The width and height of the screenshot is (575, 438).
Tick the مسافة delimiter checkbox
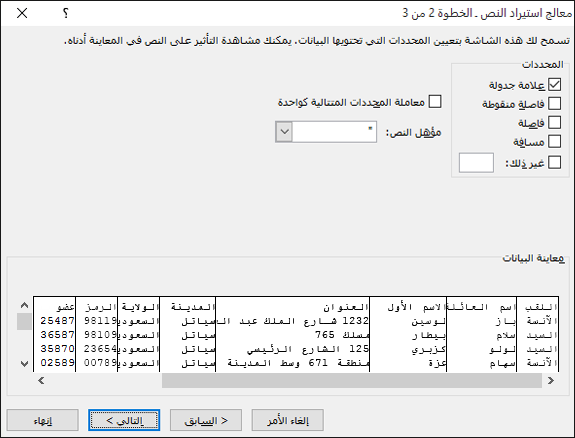pos(554,141)
